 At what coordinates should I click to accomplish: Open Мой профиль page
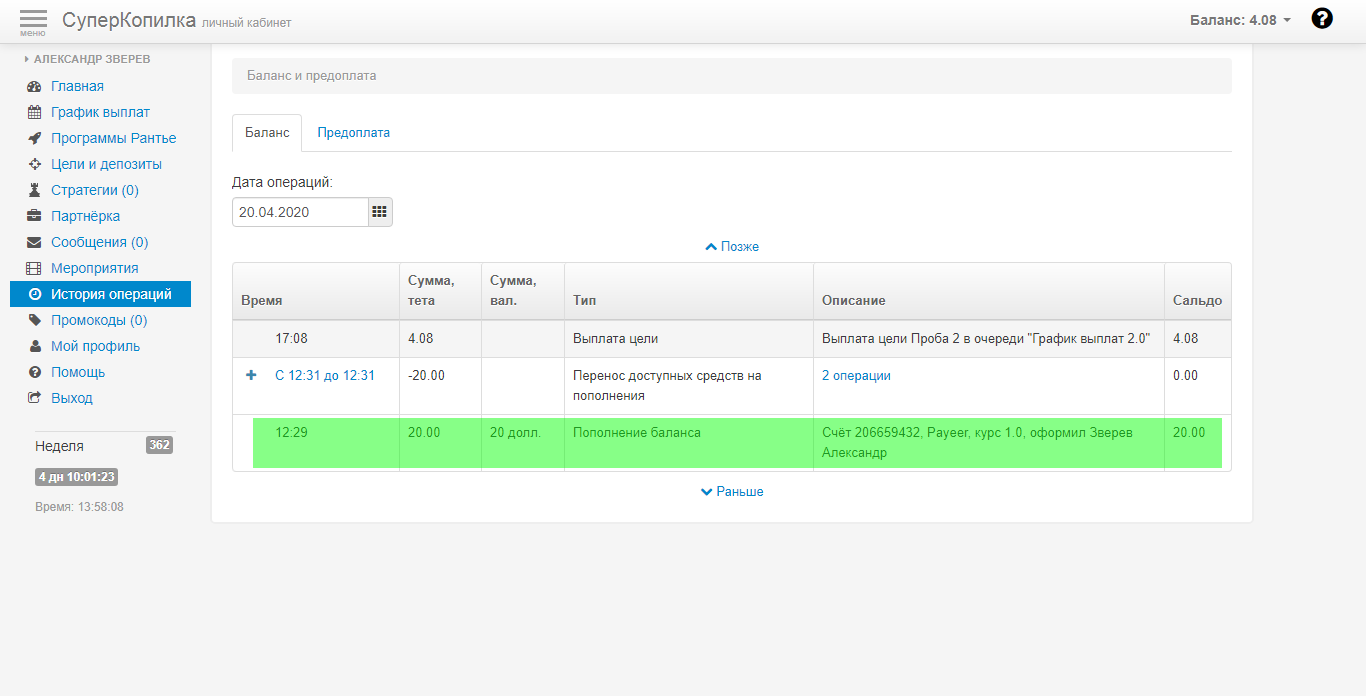point(95,347)
